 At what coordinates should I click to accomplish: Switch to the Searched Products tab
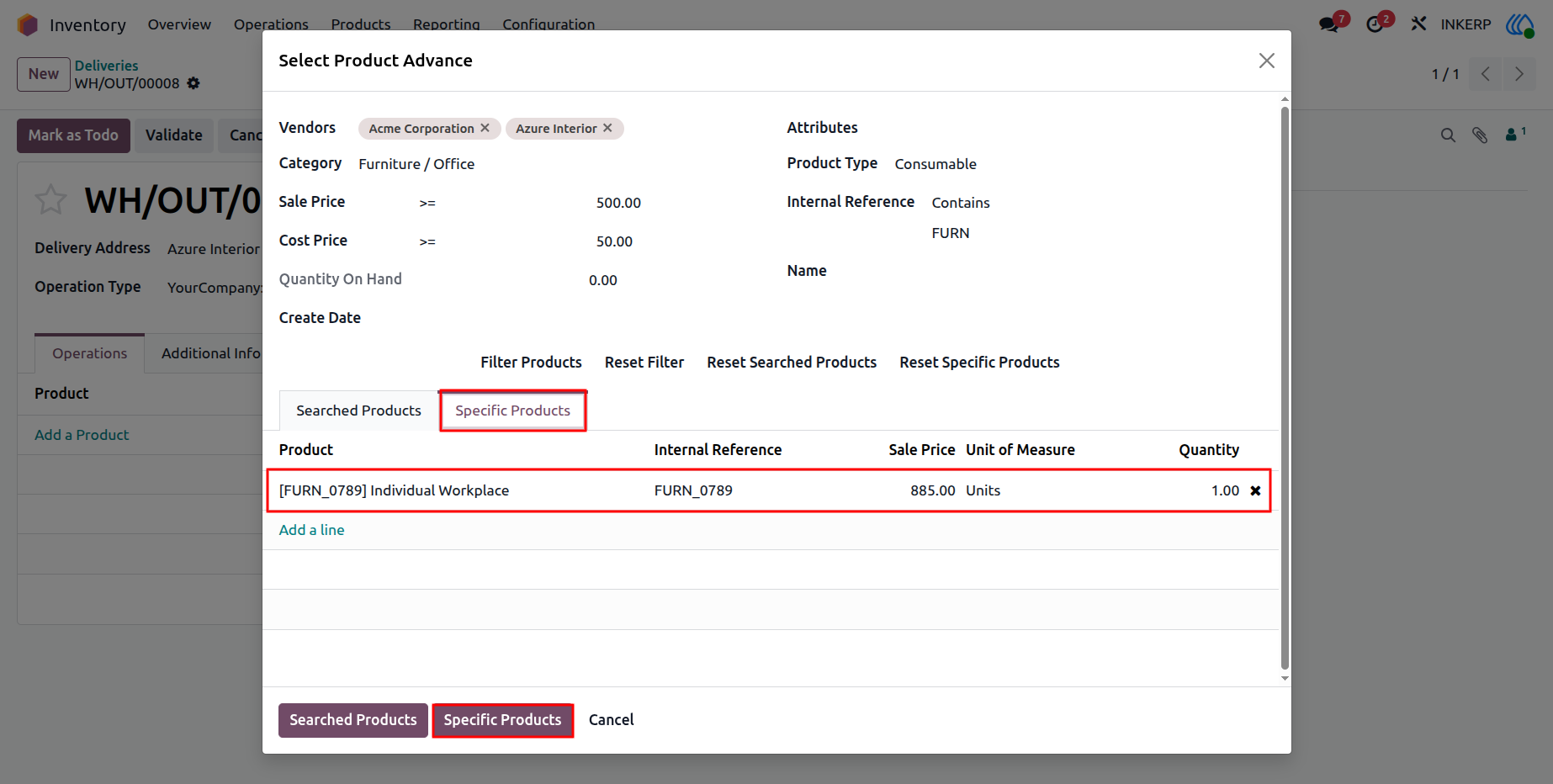point(358,411)
